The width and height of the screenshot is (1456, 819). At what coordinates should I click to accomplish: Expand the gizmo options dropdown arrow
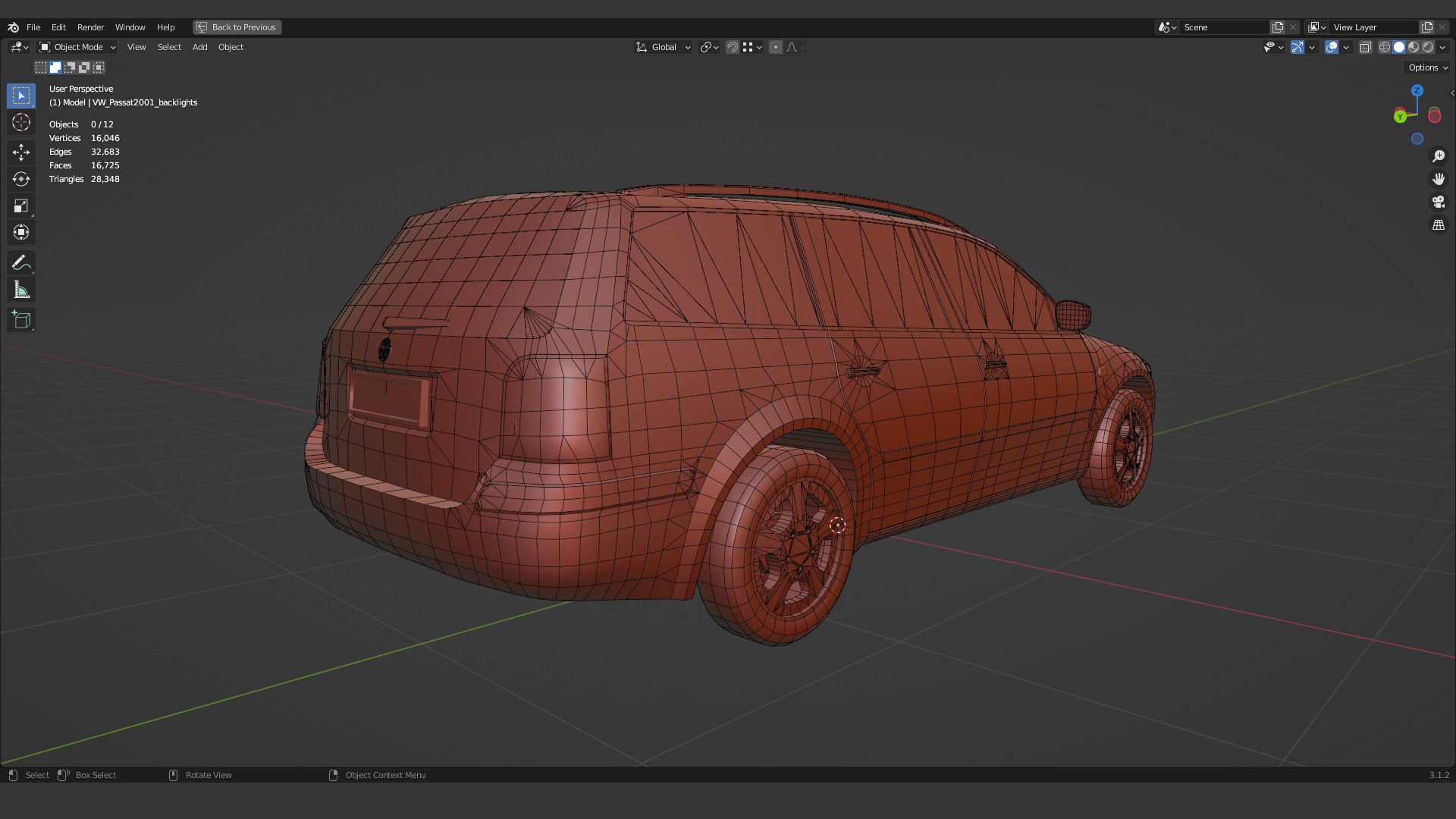tap(1312, 47)
